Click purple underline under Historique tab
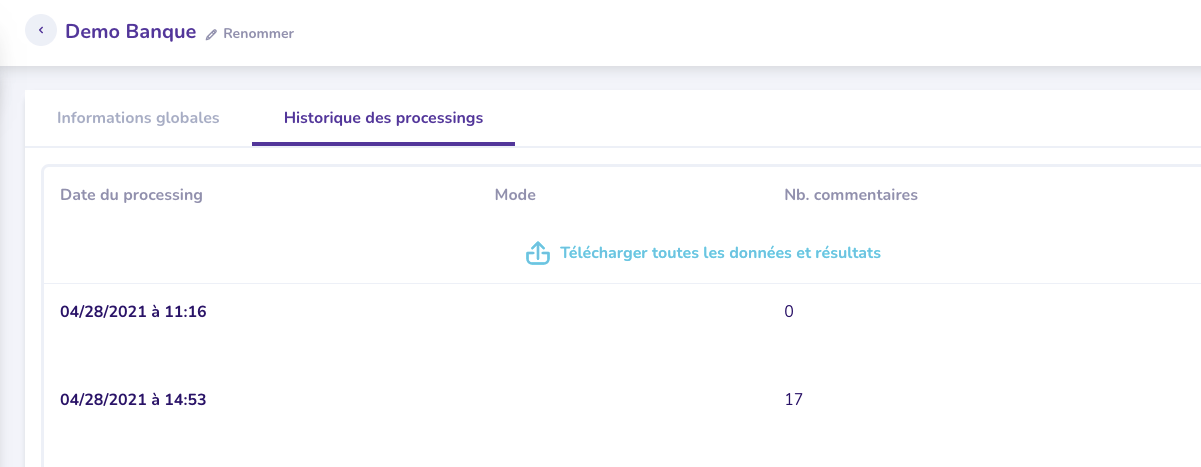Viewport: 1201px width, 467px height. point(383,144)
